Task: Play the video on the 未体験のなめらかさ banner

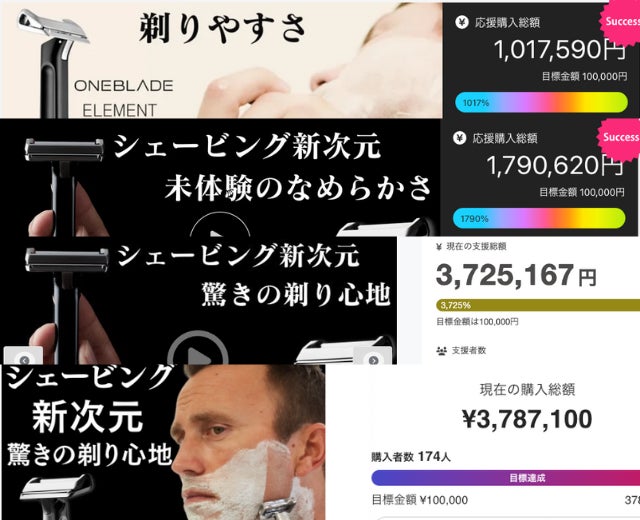Action: click(x=220, y=225)
